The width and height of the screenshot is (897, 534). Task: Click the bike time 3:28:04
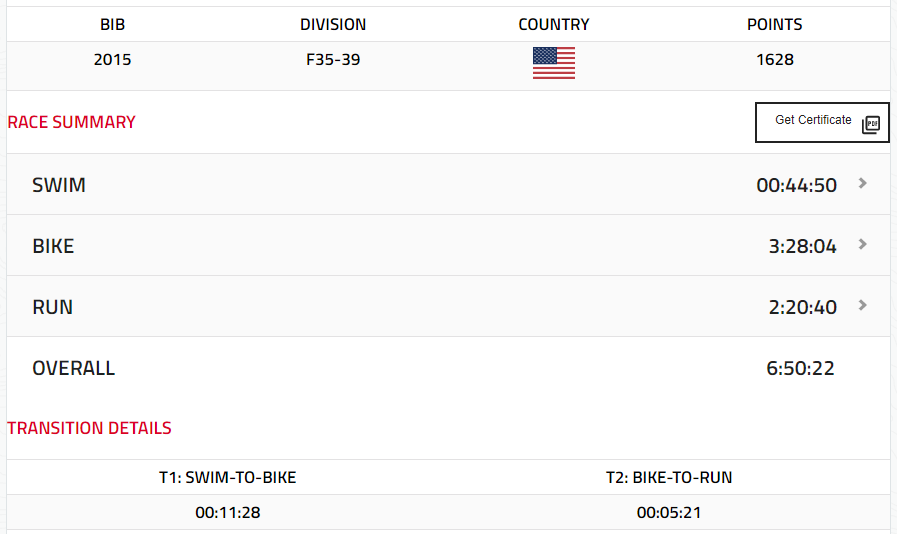tap(802, 246)
